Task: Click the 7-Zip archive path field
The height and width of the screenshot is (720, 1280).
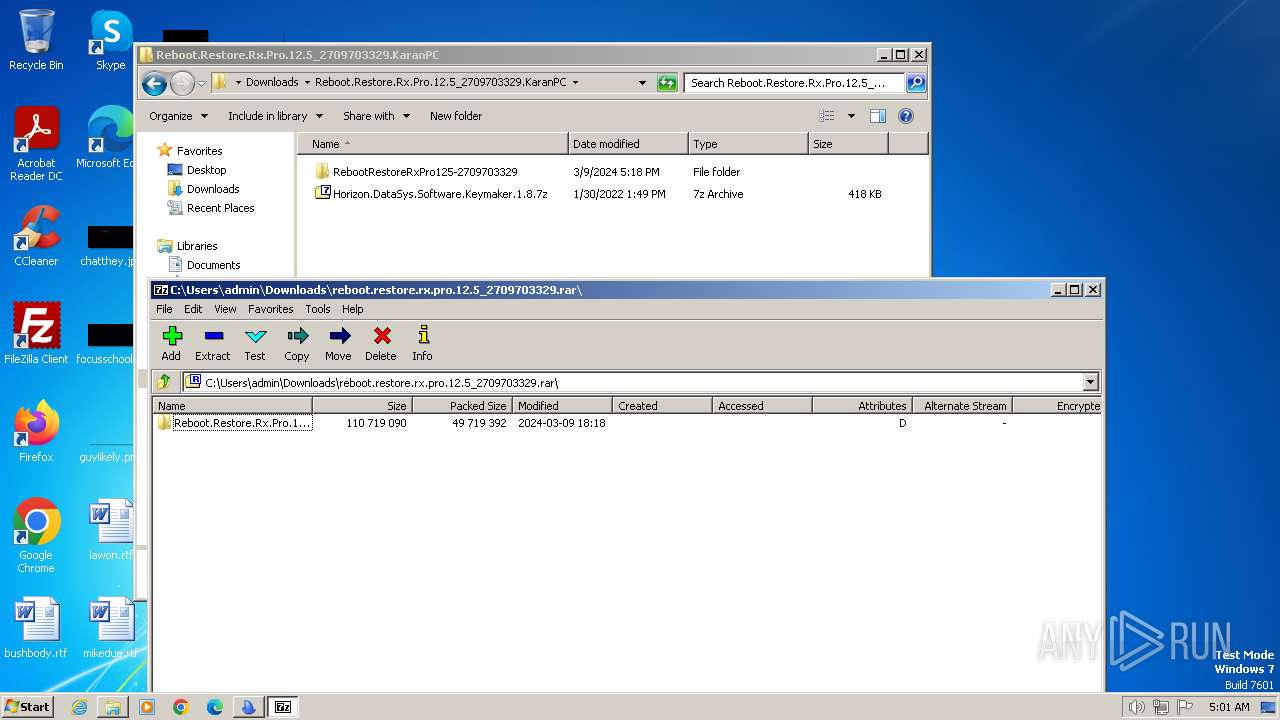Action: [634, 382]
